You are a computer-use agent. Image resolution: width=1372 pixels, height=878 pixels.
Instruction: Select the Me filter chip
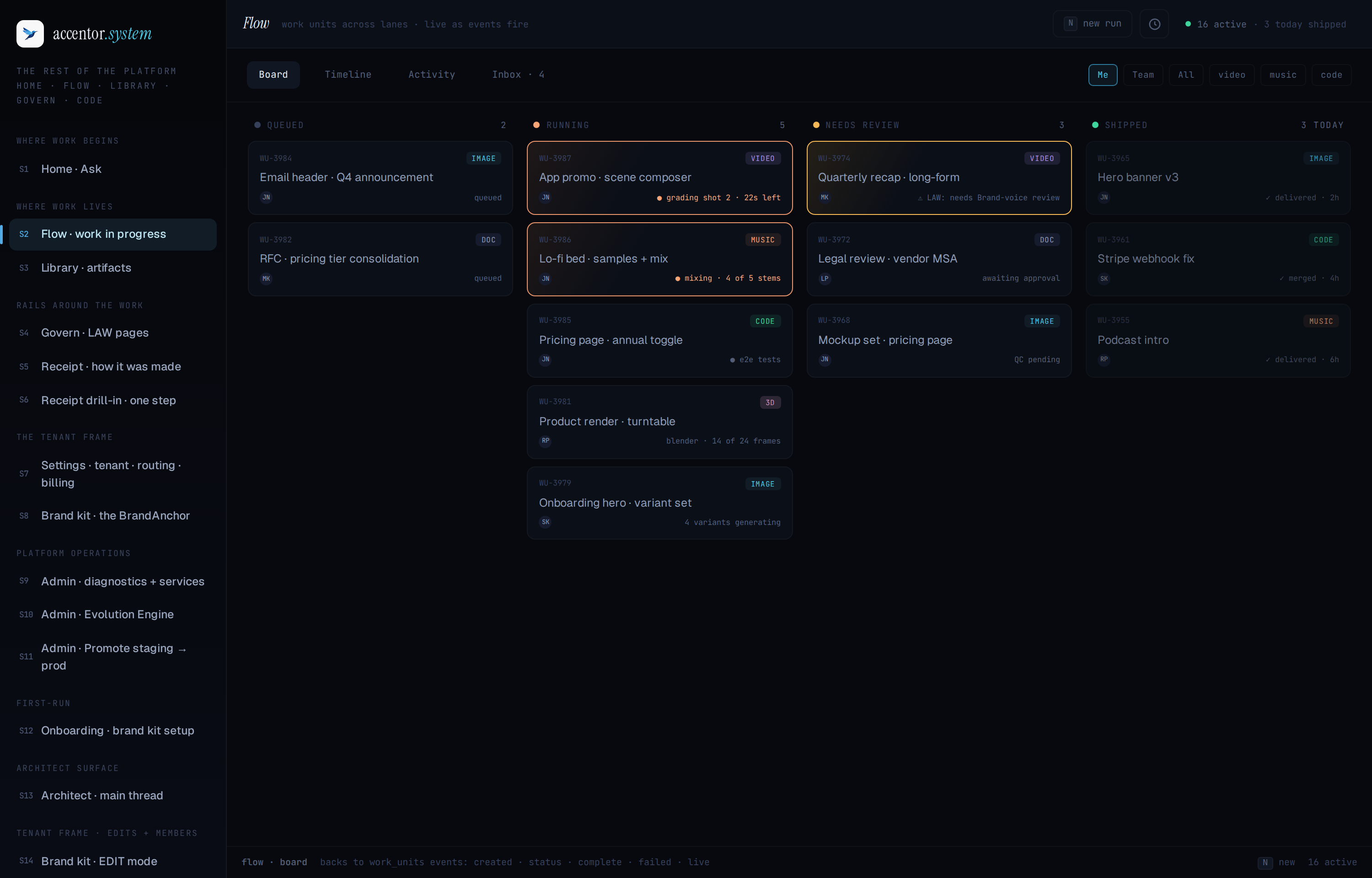[1102, 75]
